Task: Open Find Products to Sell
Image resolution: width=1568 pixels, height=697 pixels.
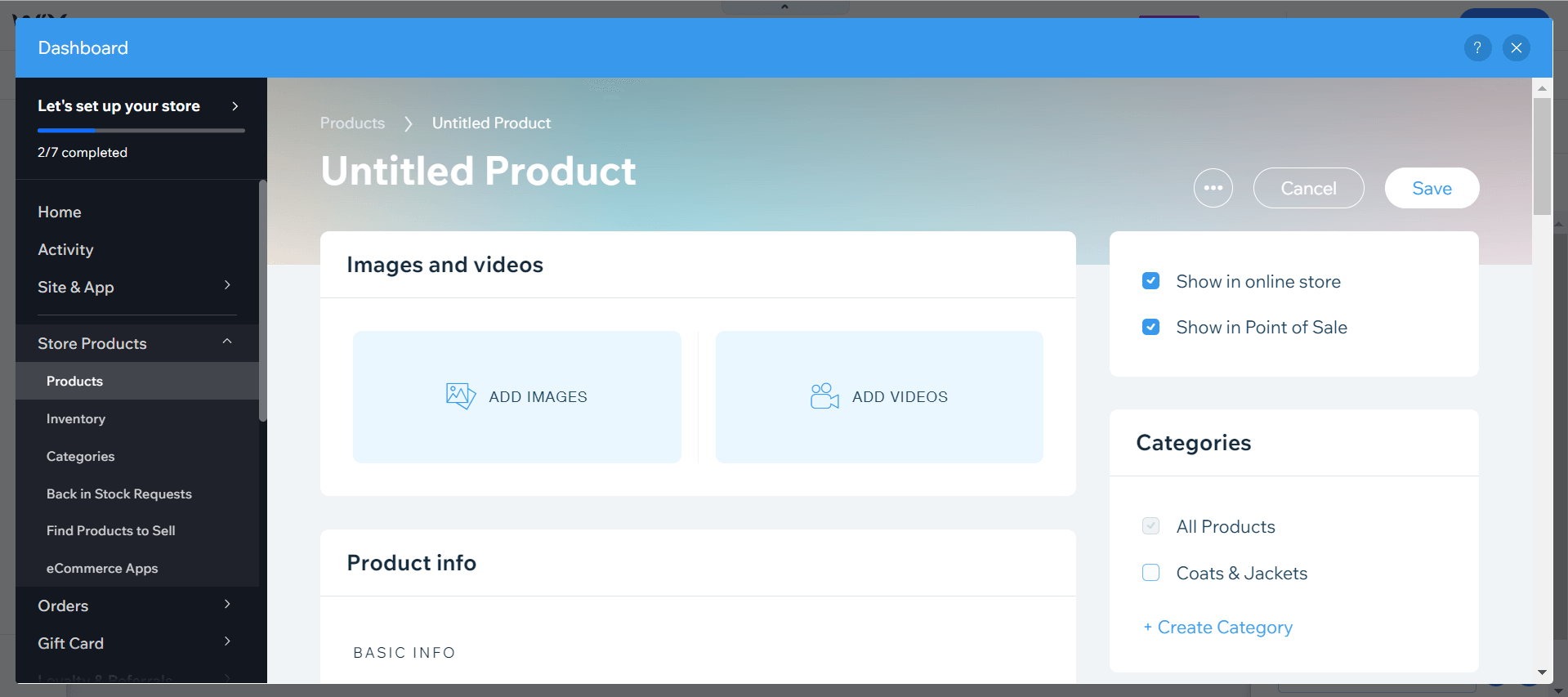Action: click(x=111, y=530)
